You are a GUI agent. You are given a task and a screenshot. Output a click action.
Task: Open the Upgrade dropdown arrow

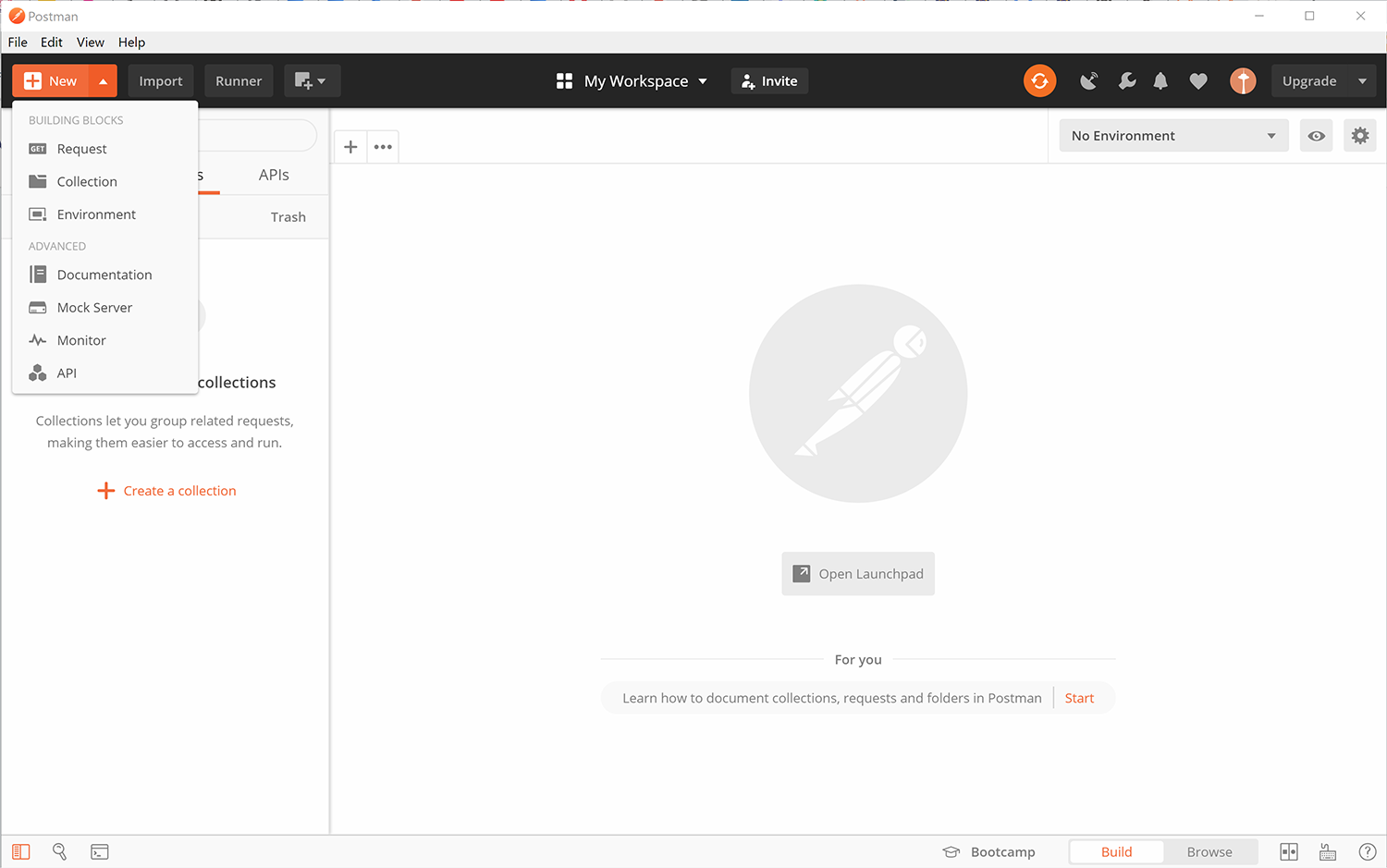1364,80
